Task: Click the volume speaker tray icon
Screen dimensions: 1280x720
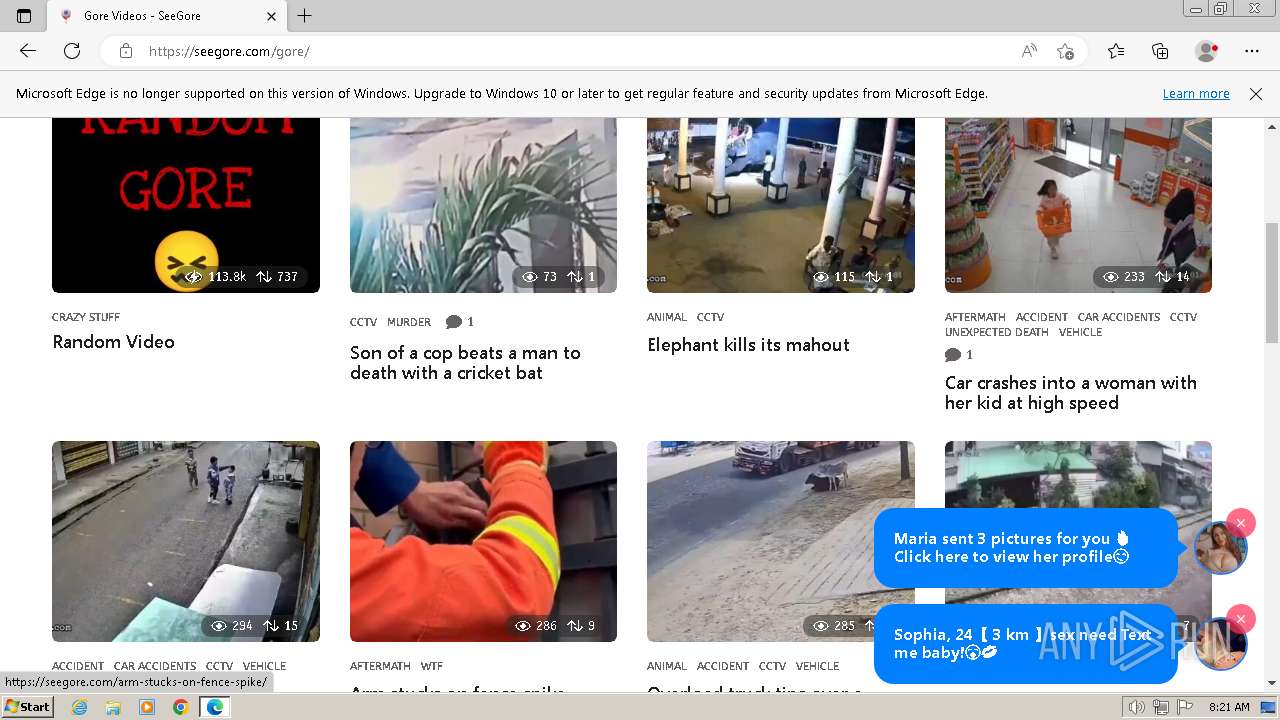Action: [x=1137, y=707]
